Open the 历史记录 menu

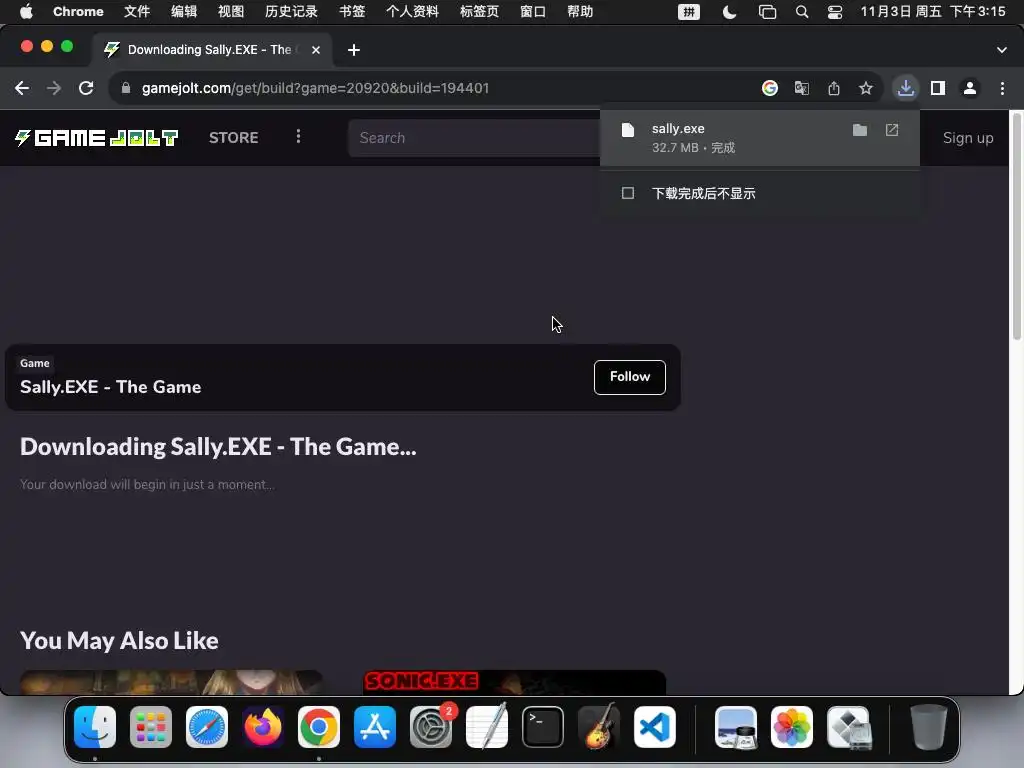coord(291,12)
